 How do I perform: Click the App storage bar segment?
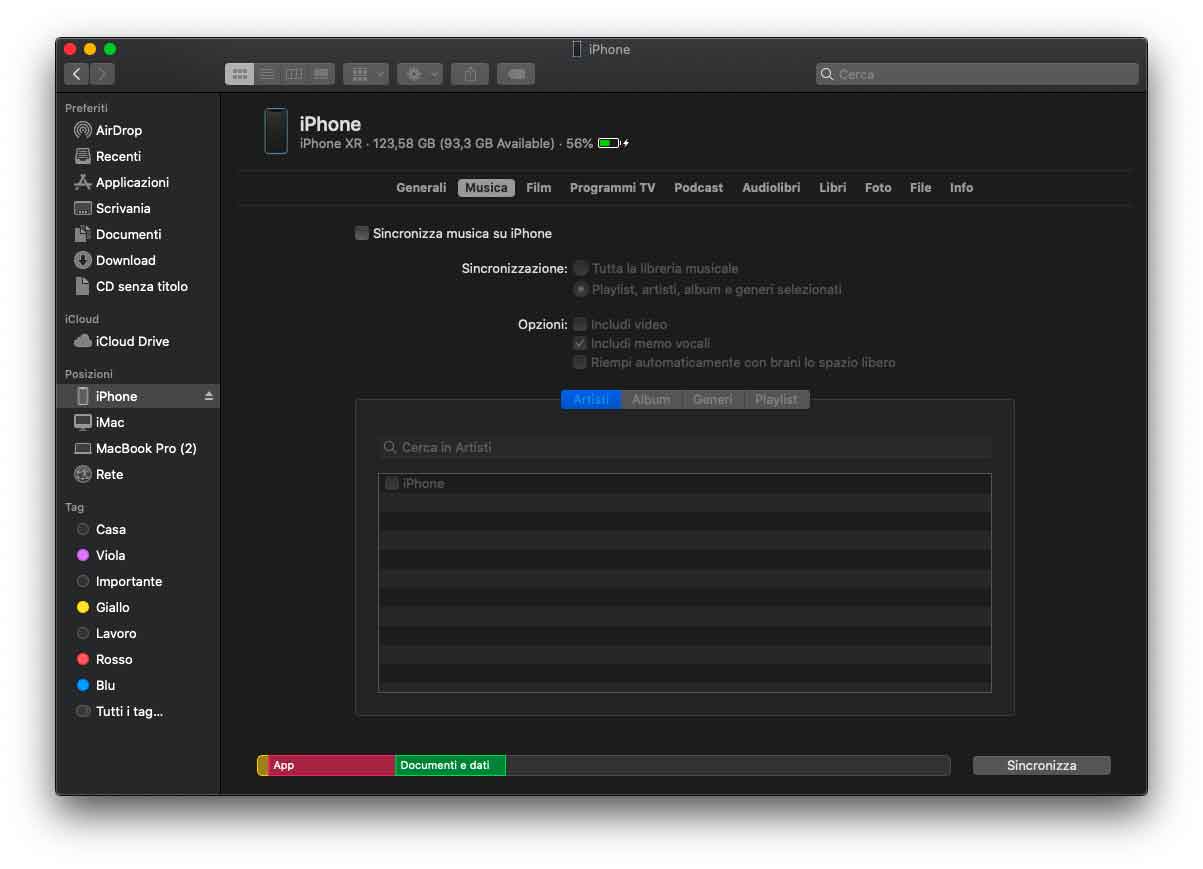coord(331,765)
